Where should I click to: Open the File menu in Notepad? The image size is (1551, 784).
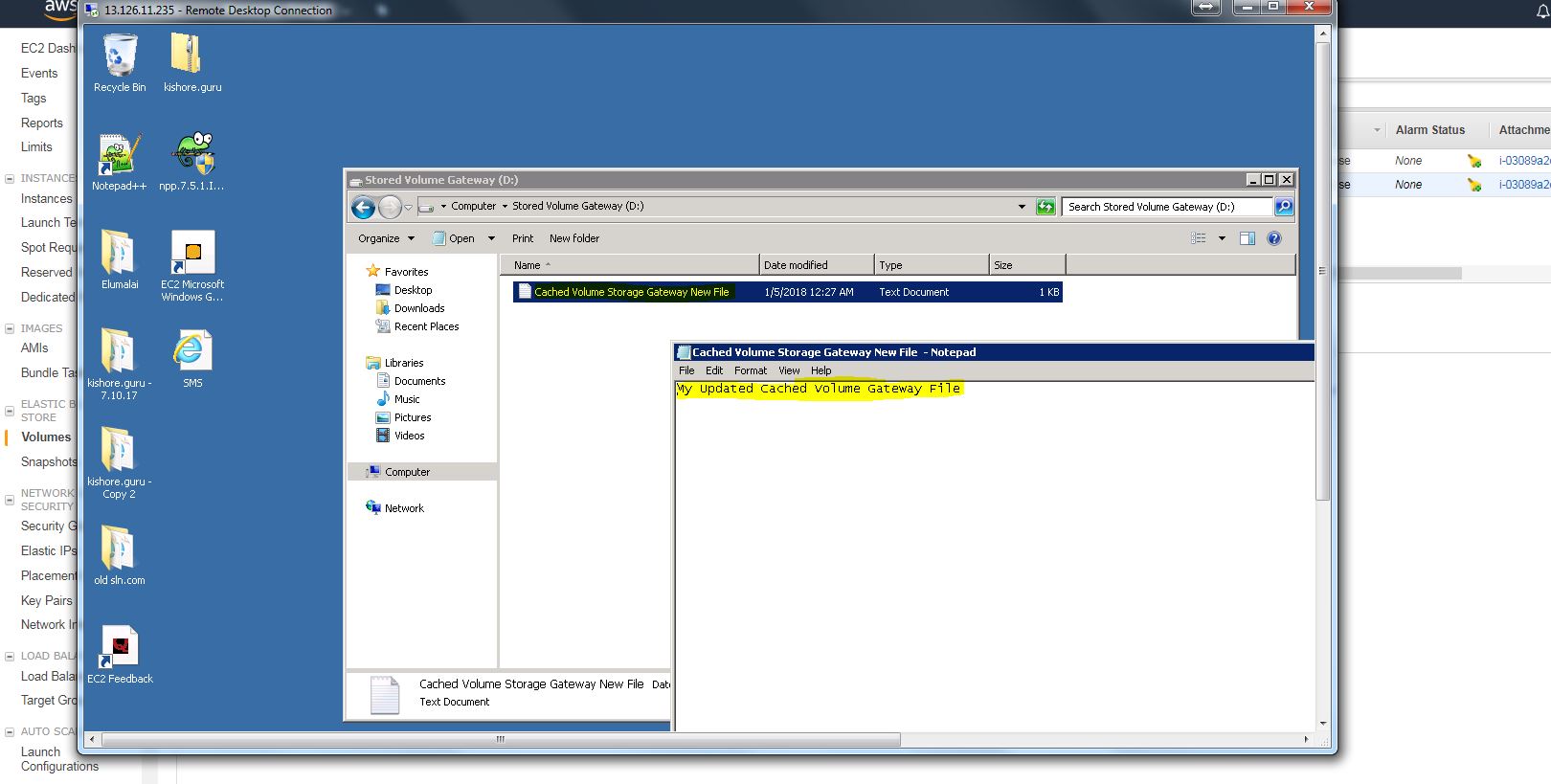point(686,370)
